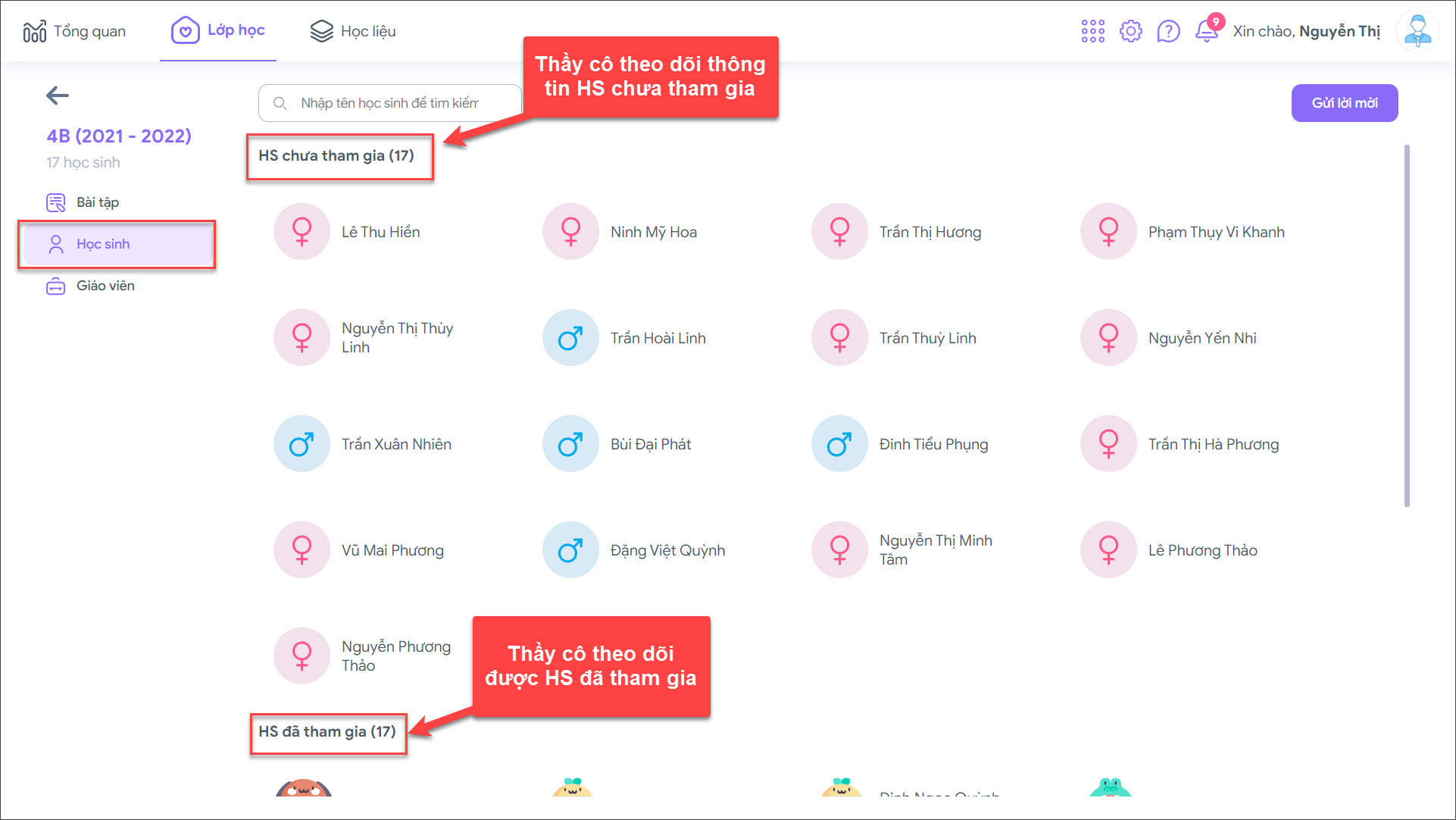
Task: Click the search magnifier icon
Action: pyautogui.click(x=280, y=103)
